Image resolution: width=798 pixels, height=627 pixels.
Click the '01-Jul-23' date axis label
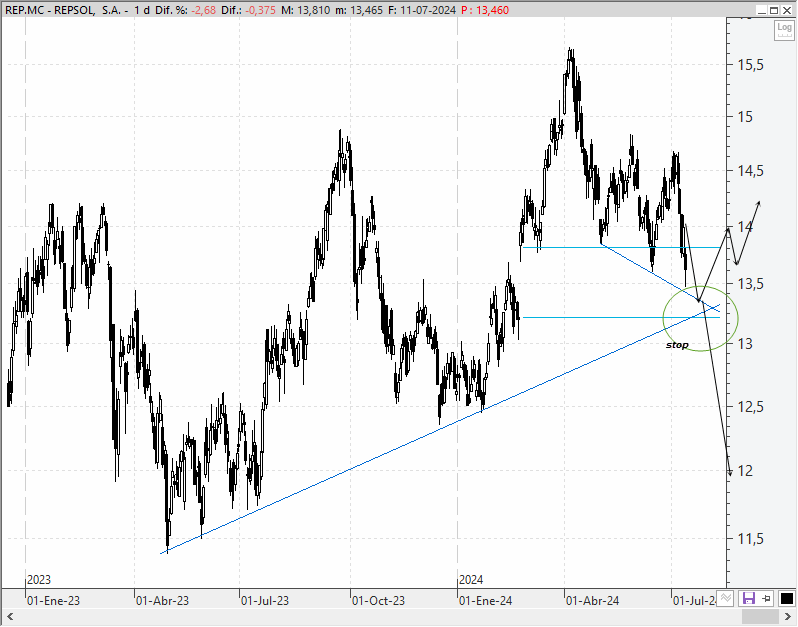click(x=265, y=601)
